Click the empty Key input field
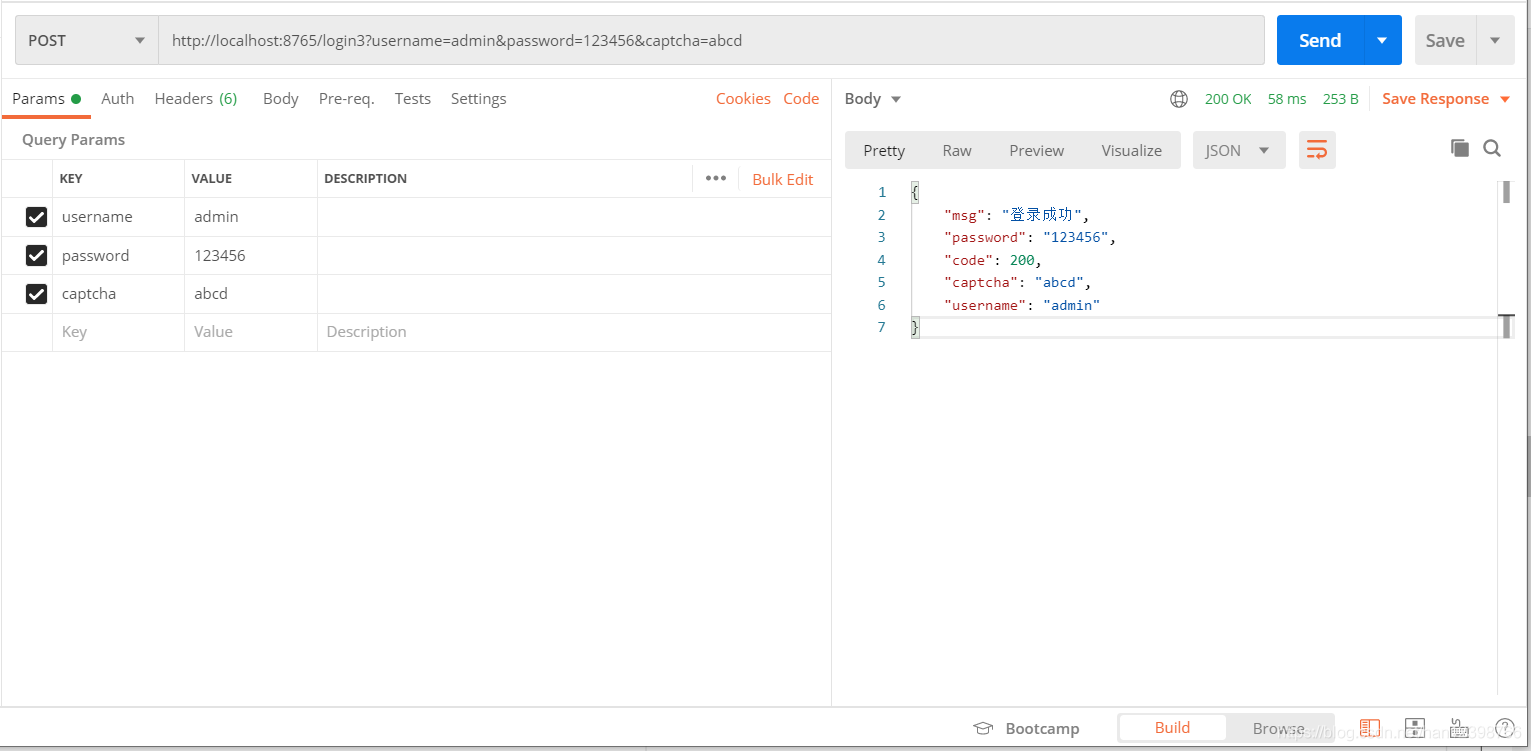Viewport: 1531px width, 751px height. (x=118, y=332)
